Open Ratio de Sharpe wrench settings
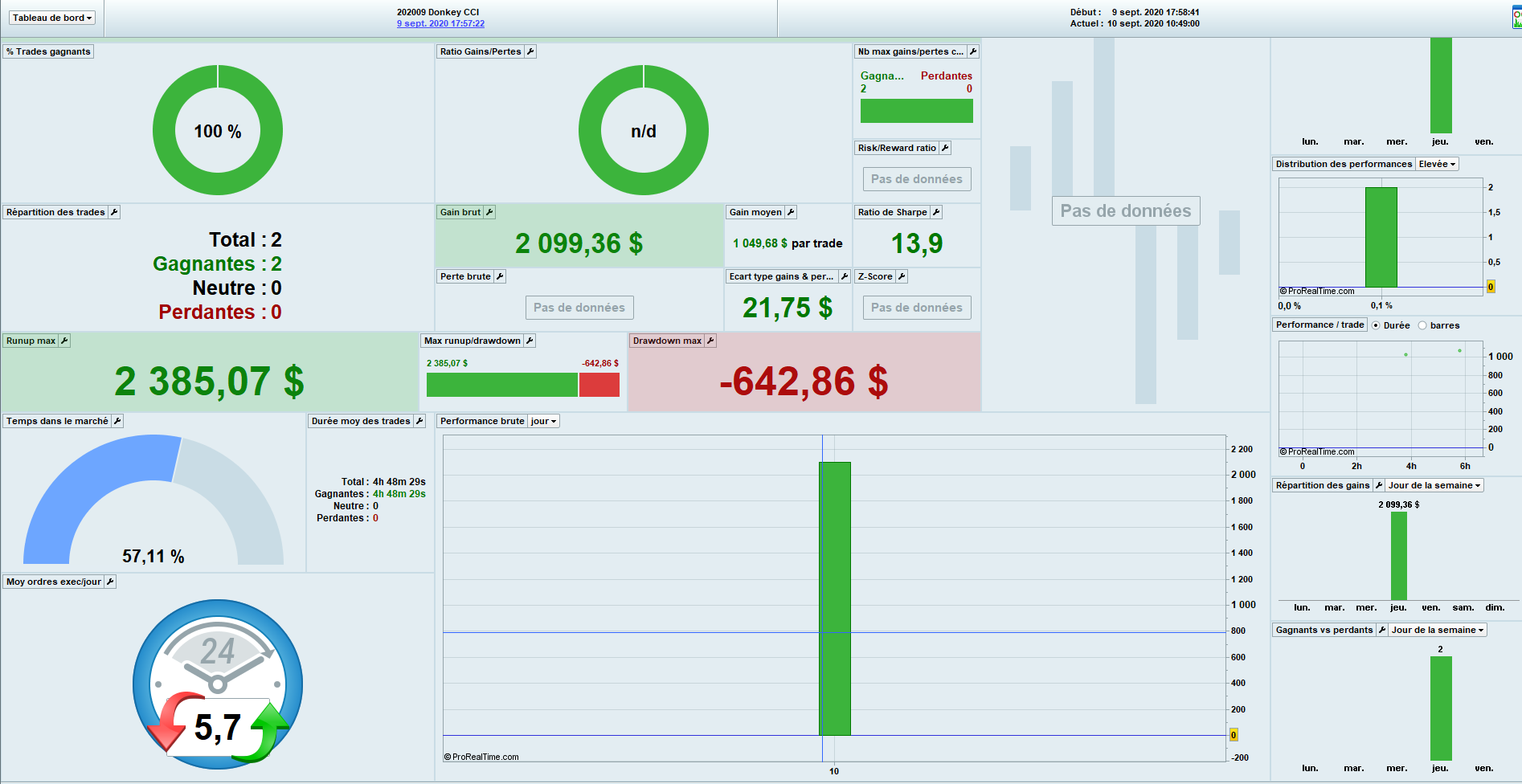 pos(936,212)
